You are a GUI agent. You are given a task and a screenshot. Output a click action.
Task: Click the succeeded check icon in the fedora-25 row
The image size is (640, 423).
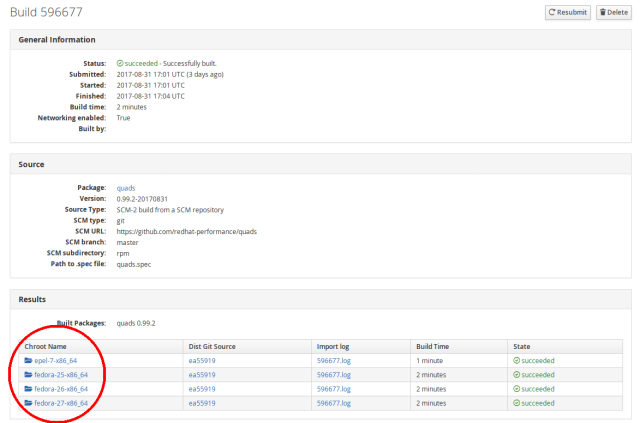[x=515, y=374]
